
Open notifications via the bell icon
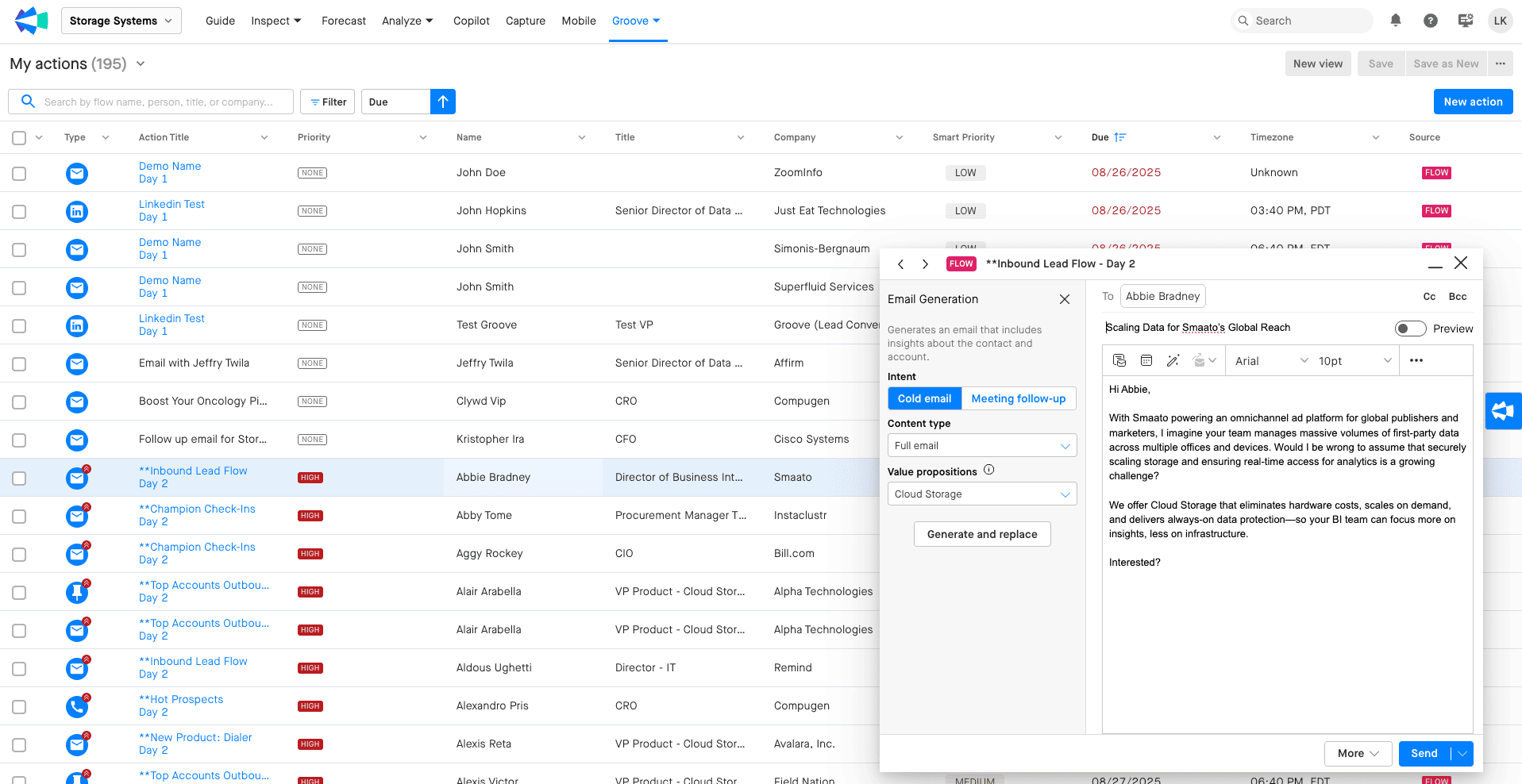[1396, 21]
